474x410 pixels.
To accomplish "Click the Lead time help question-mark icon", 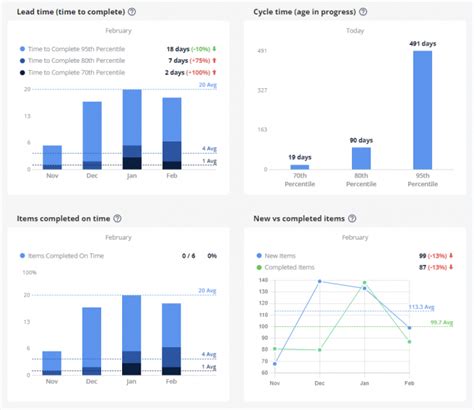I will point(132,12).
